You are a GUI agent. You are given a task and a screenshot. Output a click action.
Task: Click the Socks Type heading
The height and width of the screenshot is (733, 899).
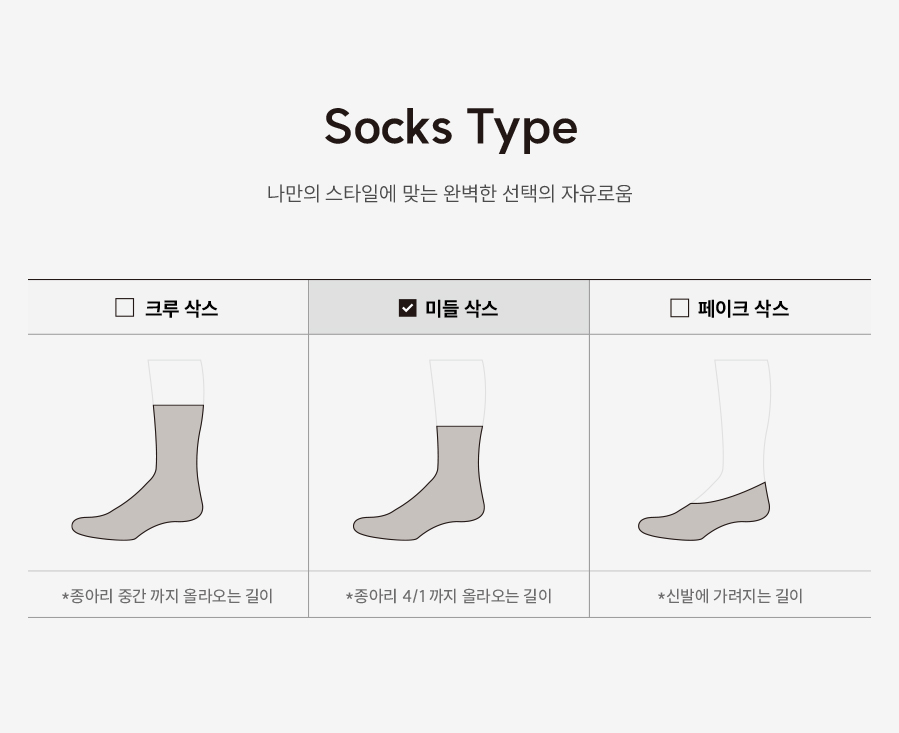451,128
